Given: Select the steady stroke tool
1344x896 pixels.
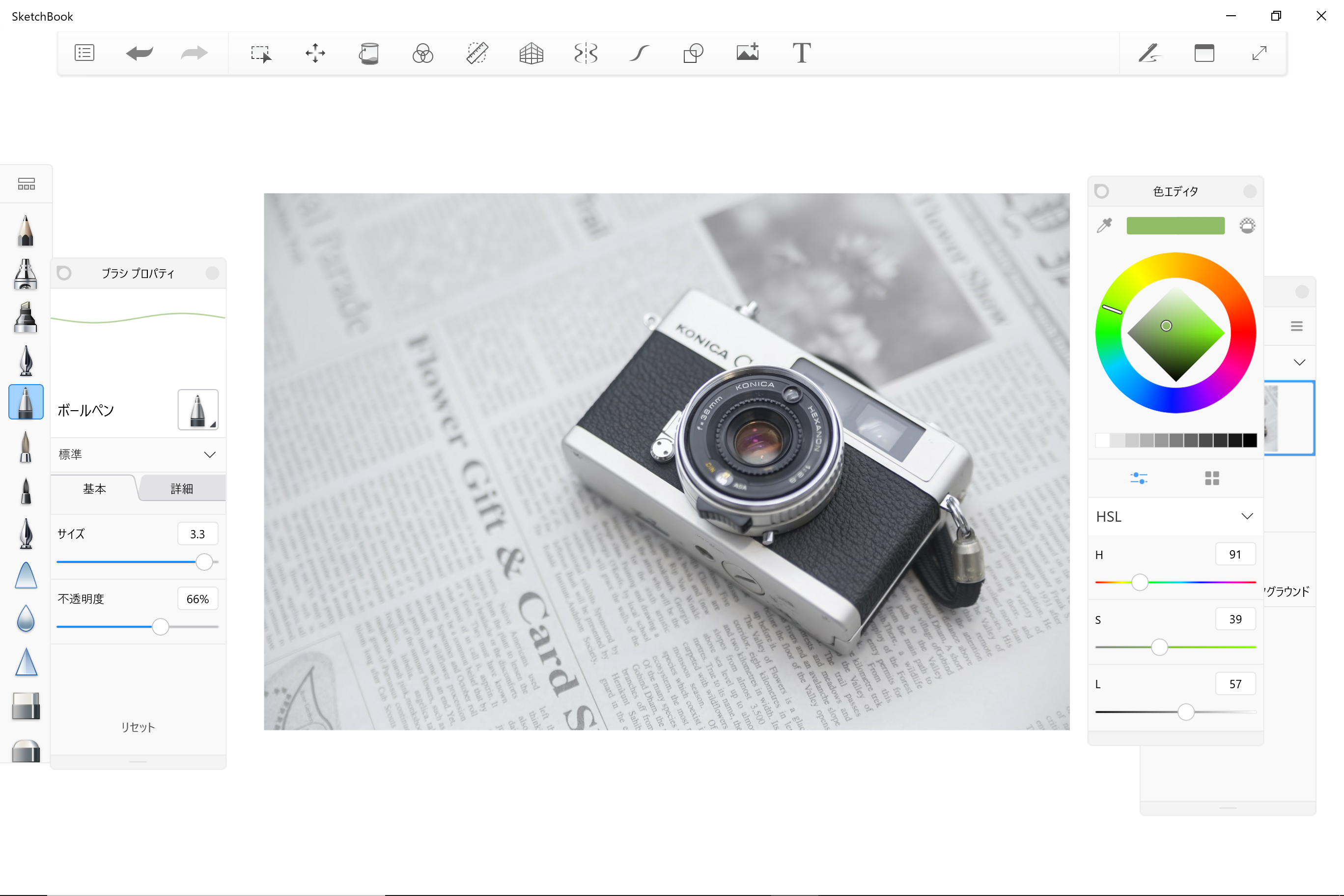Looking at the screenshot, I should click(x=640, y=53).
